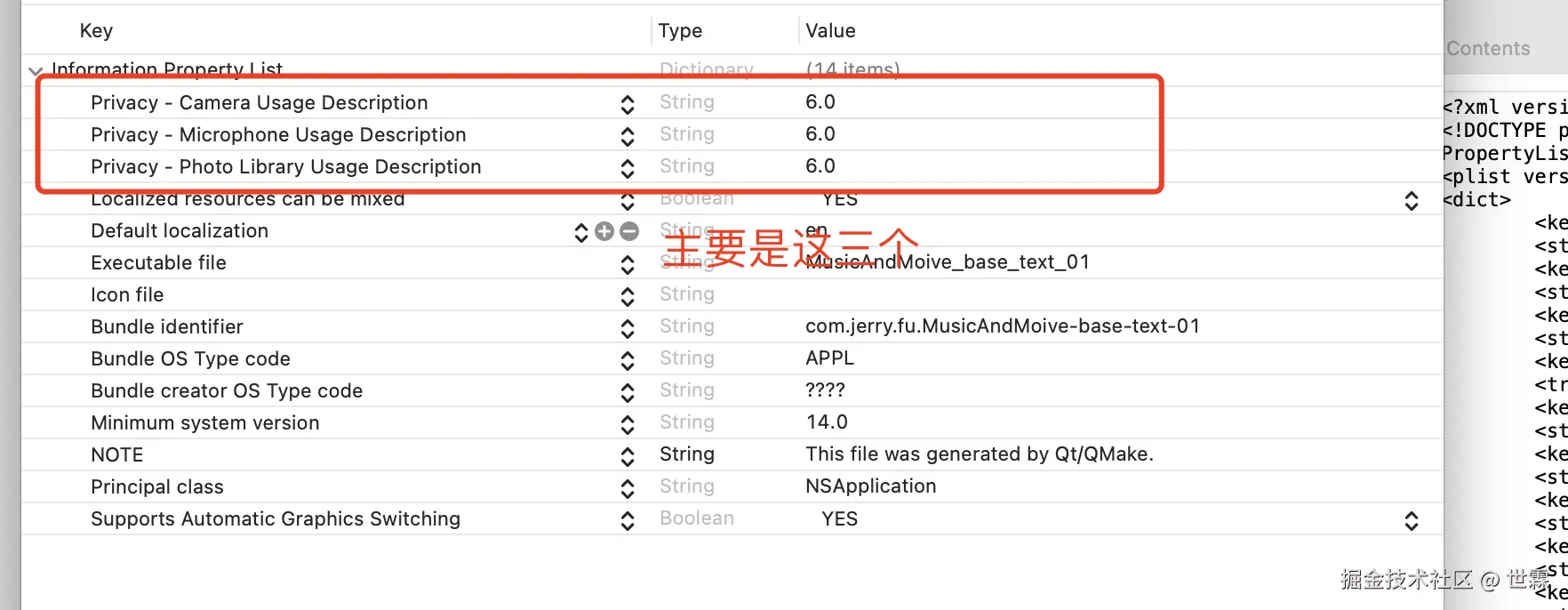Open key stepper for the NOTE row

[628, 456]
